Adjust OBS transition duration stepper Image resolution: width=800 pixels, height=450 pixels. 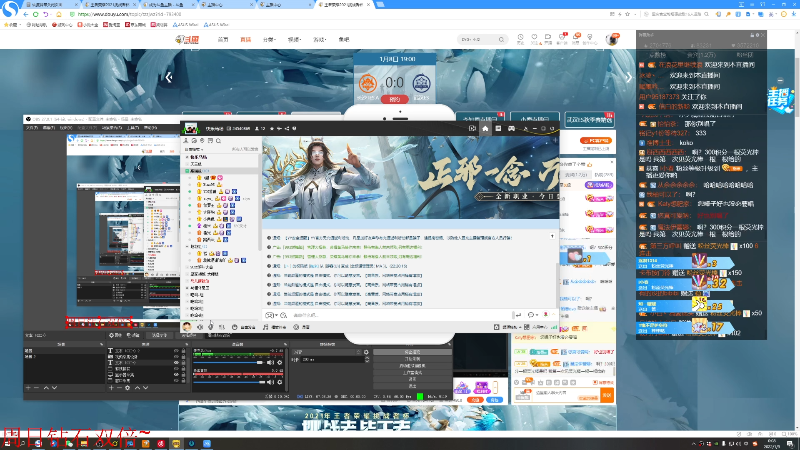click(x=367, y=359)
